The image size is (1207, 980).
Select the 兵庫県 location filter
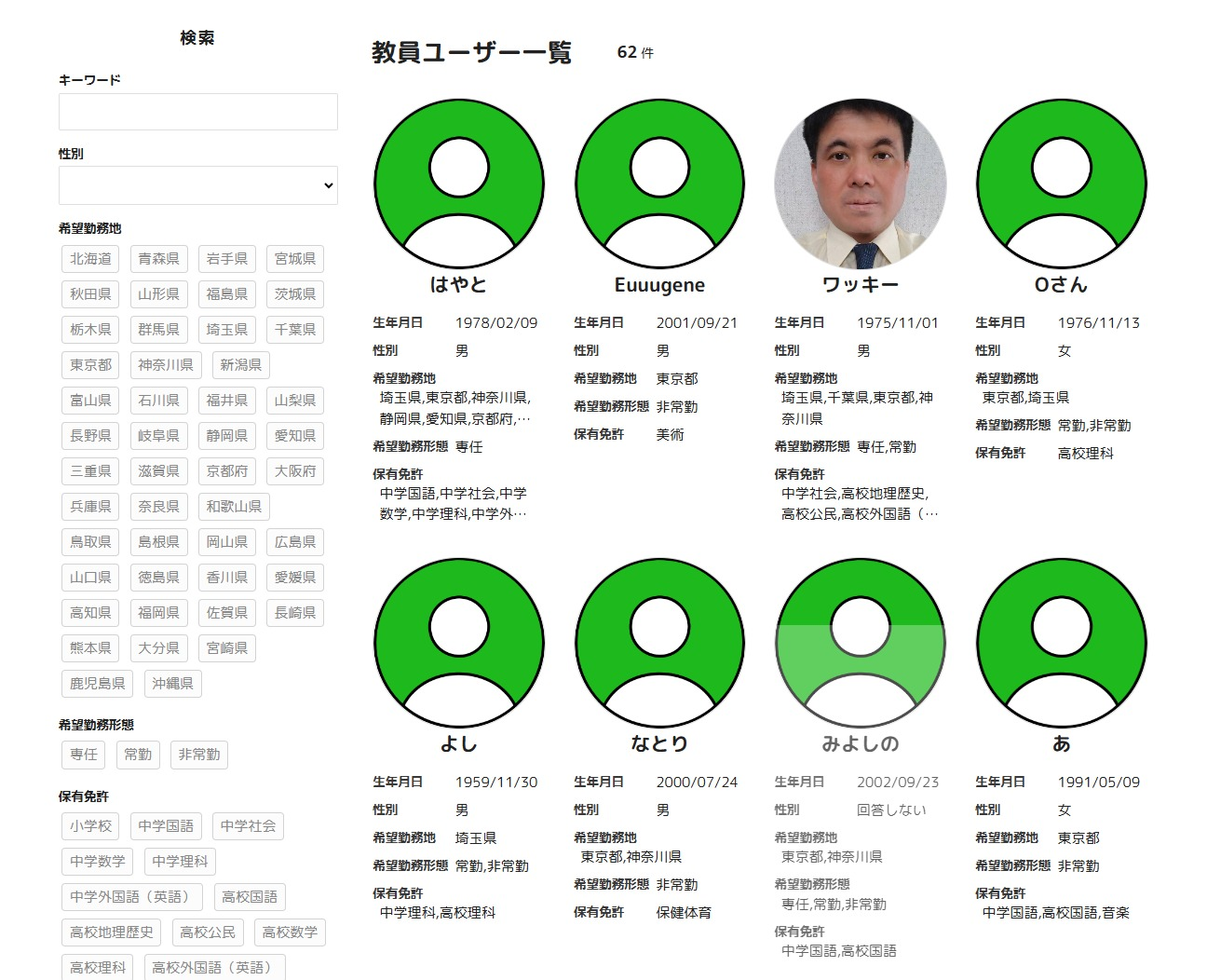pos(90,507)
